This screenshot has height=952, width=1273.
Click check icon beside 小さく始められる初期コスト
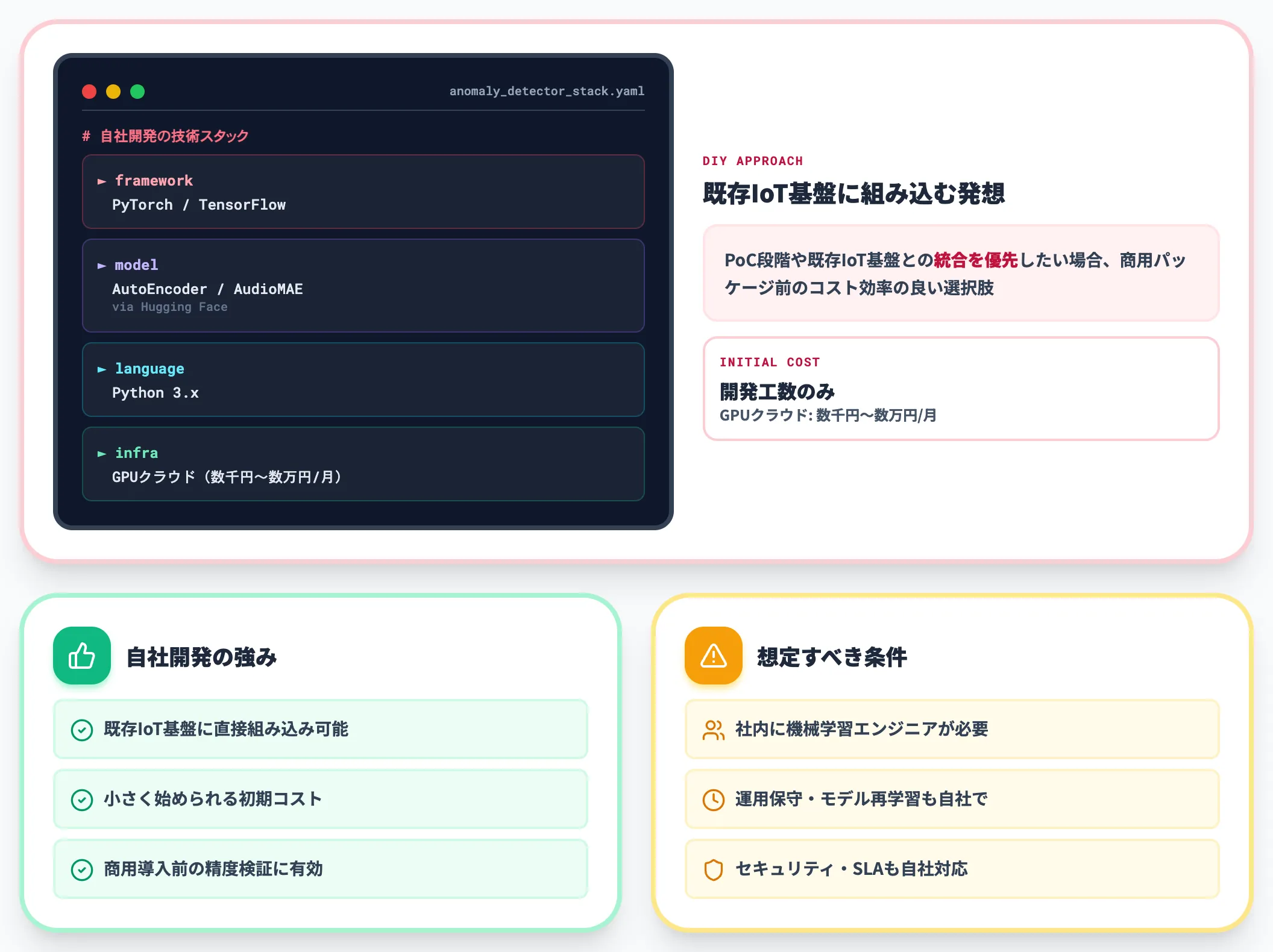[x=82, y=800]
